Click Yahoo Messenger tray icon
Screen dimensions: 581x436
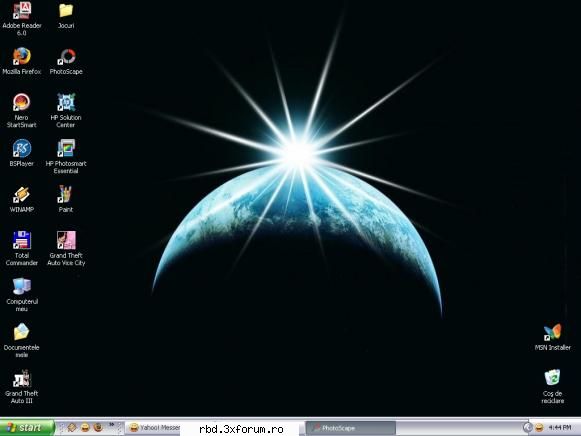tap(539, 428)
